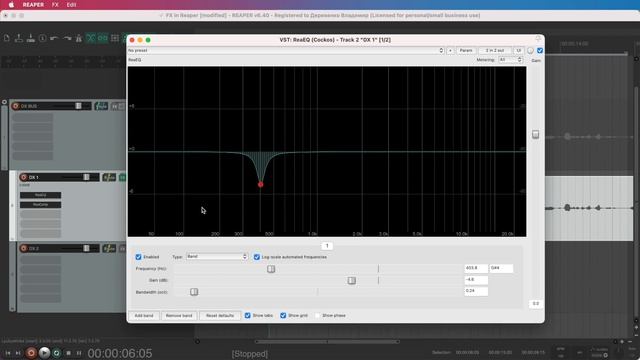Screen dimensions: 640x360
Task: Click the Undo arrow icon
Action: 54,38
